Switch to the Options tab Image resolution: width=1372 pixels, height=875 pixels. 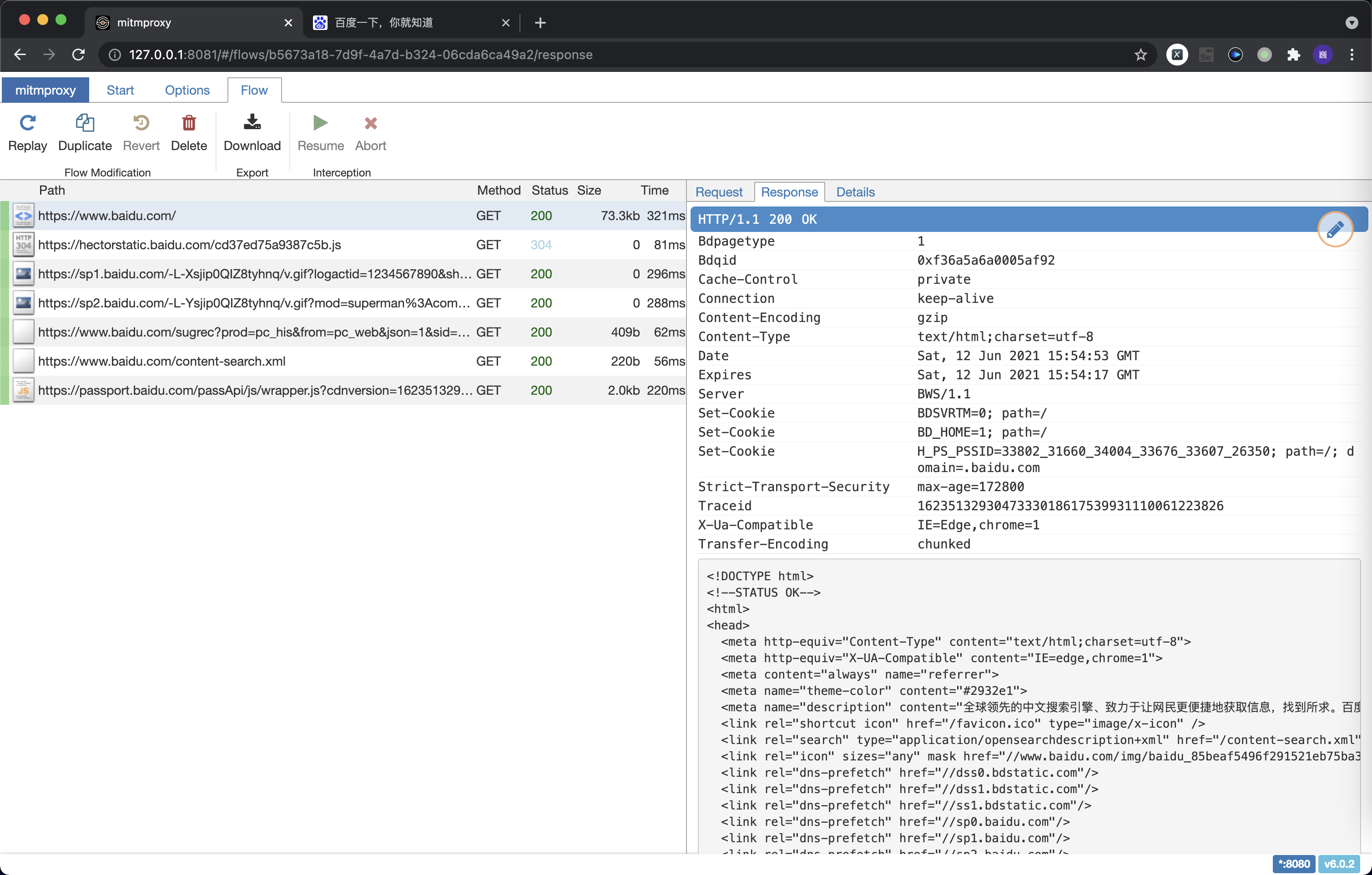click(187, 90)
